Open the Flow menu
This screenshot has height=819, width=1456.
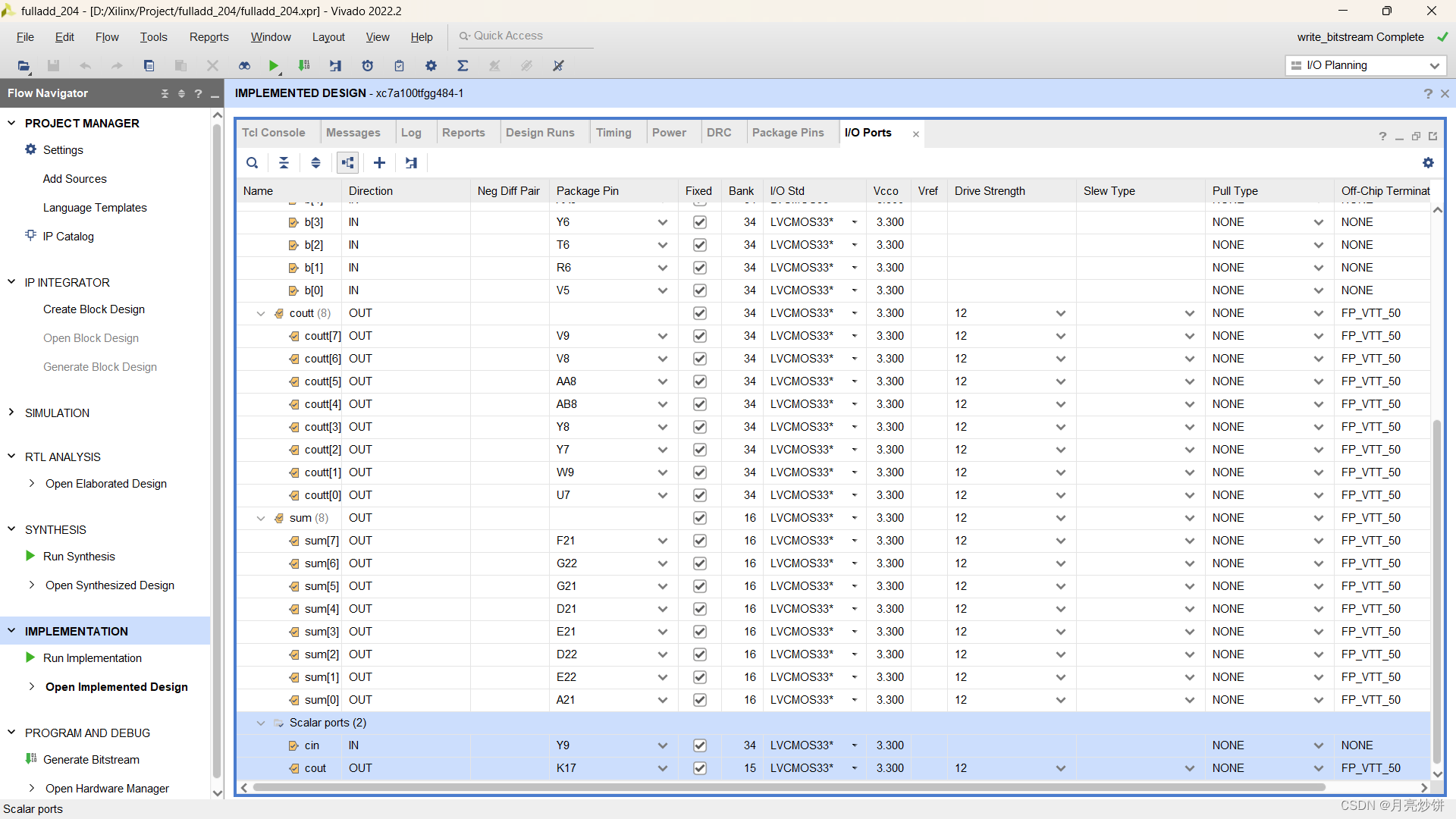[x=107, y=36]
